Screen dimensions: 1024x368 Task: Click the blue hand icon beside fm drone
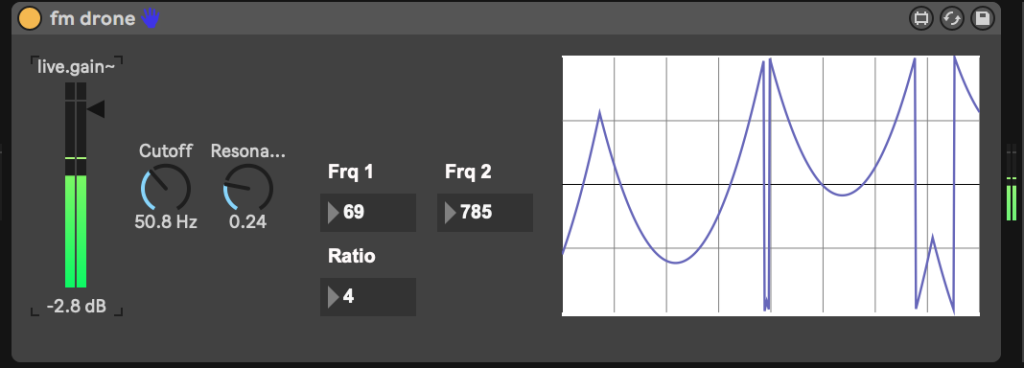(151, 18)
